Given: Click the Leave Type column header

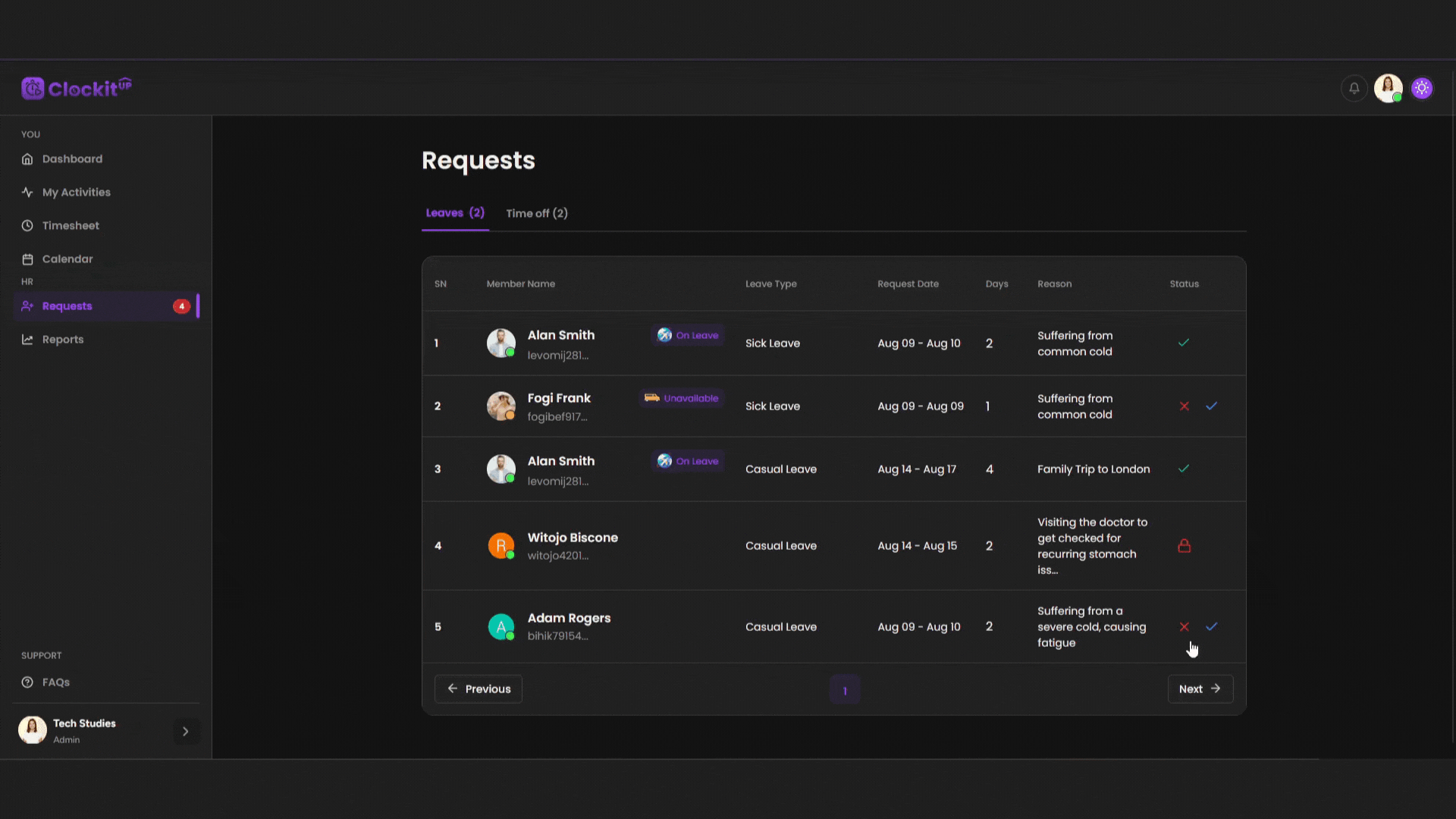Looking at the screenshot, I should [x=770, y=284].
